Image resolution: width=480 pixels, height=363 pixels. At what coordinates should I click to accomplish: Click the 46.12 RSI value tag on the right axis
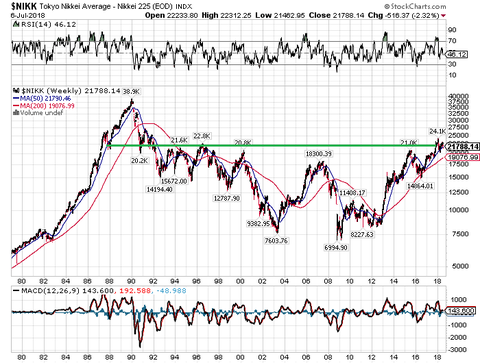click(458, 54)
